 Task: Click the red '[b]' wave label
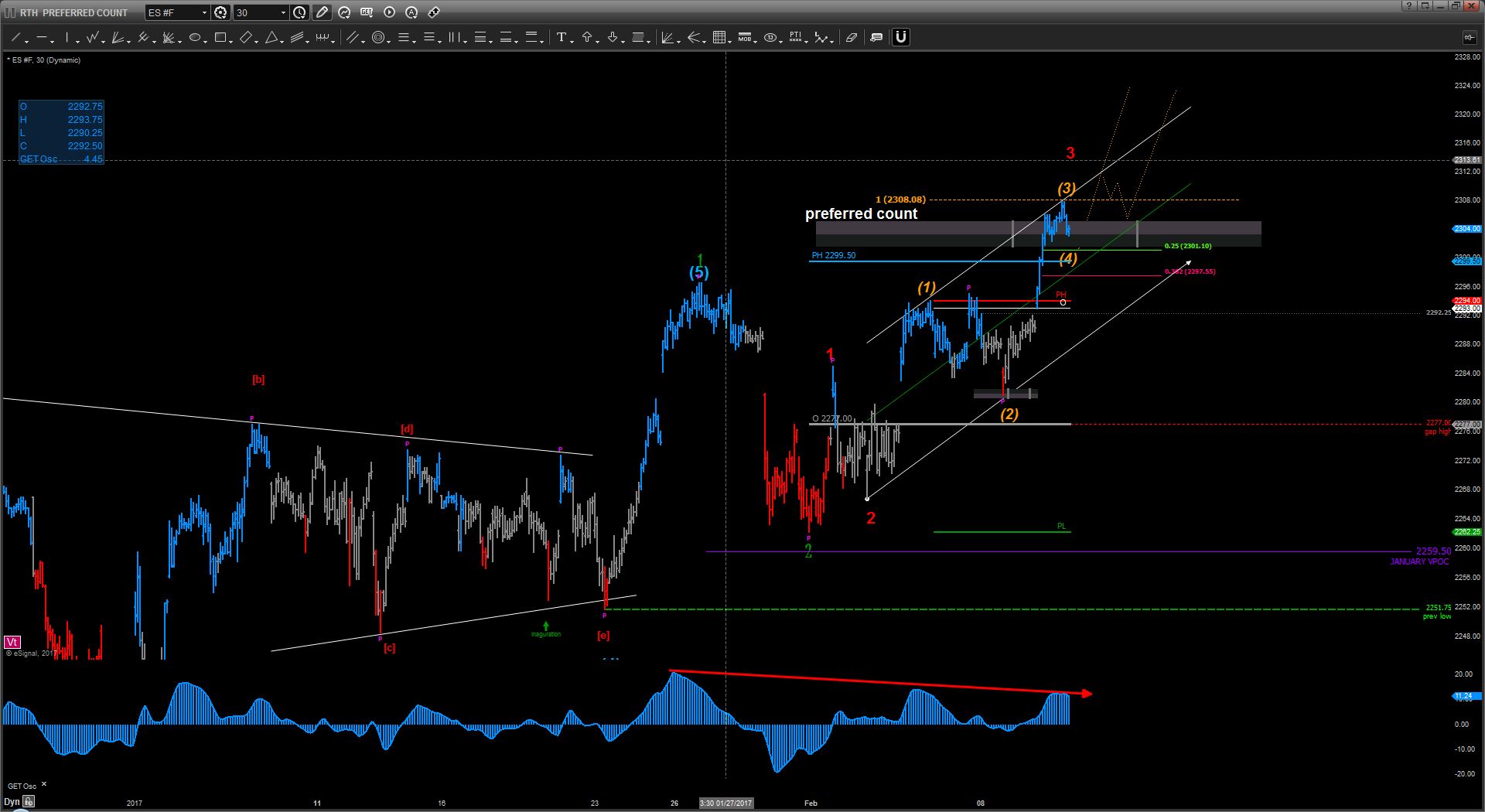[x=258, y=380]
